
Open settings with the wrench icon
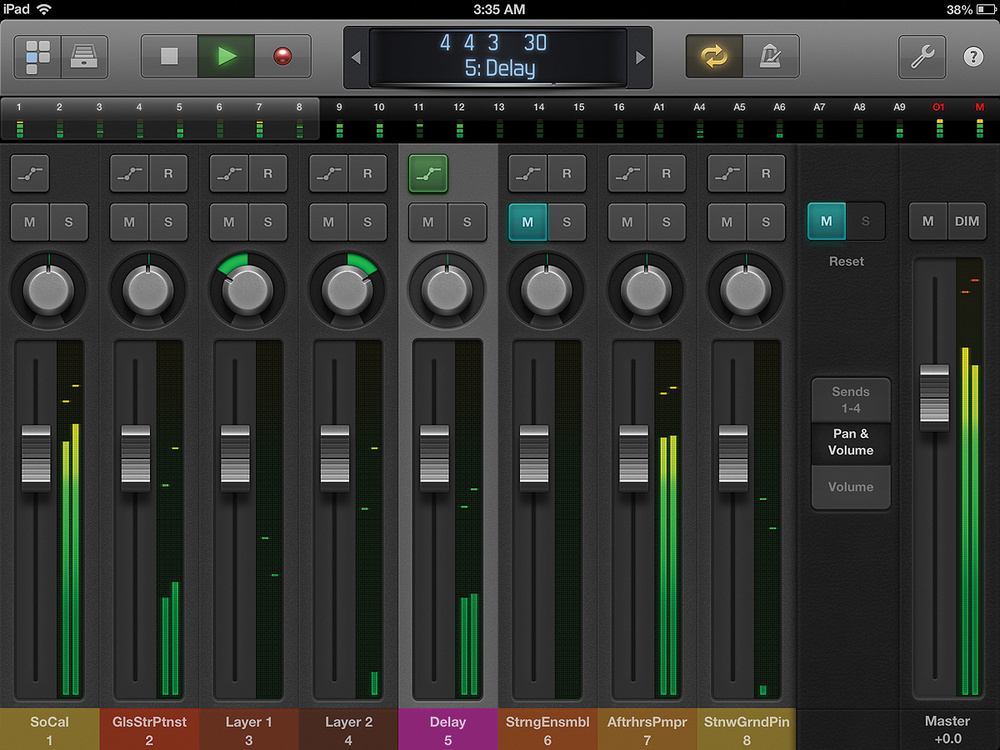click(x=921, y=57)
